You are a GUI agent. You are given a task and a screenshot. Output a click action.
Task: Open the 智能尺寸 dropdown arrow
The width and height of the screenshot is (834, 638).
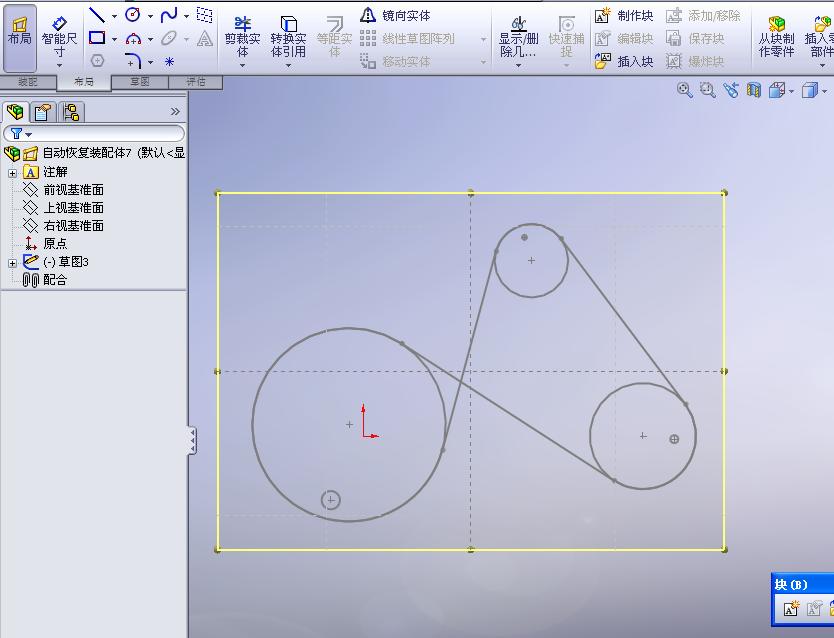pos(59,65)
